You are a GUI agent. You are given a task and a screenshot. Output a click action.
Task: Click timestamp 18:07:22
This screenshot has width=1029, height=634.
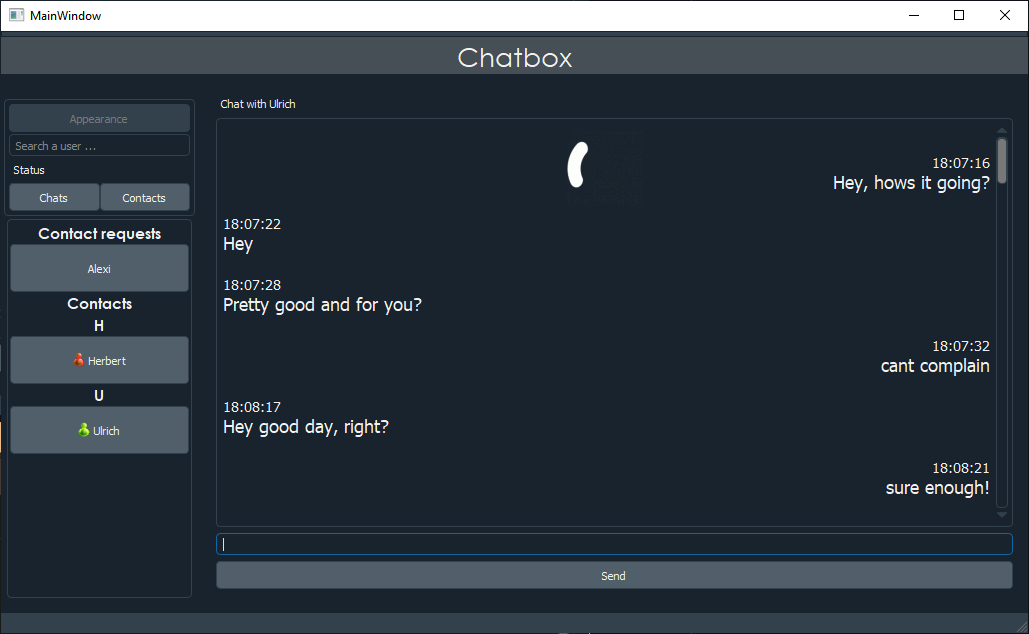252,224
